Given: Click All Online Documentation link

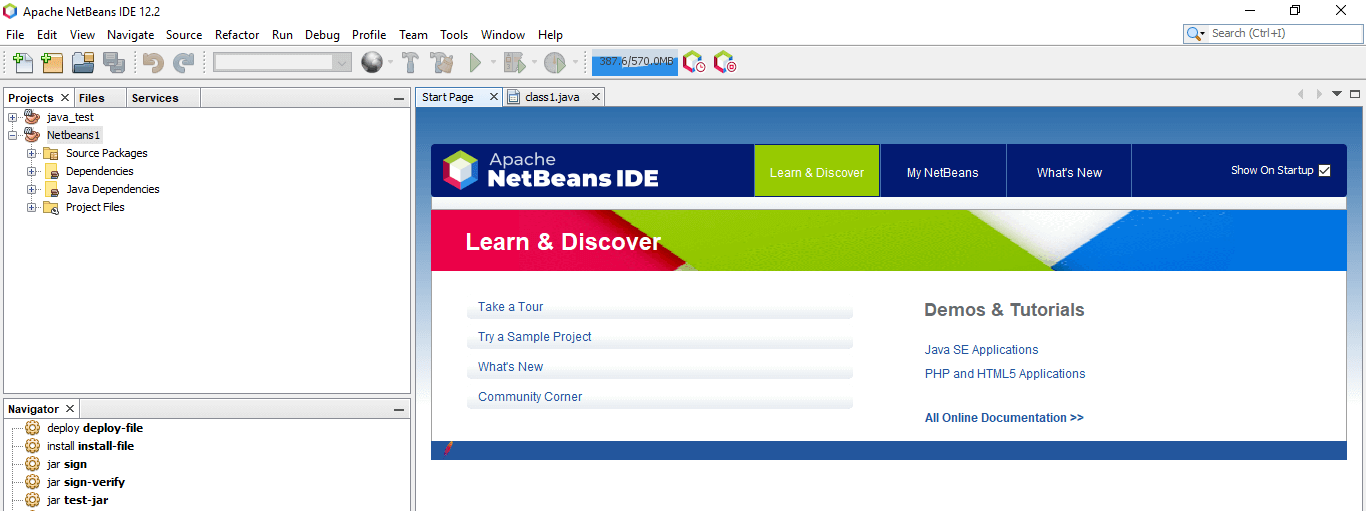Looking at the screenshot, I should click(1004, 418).
